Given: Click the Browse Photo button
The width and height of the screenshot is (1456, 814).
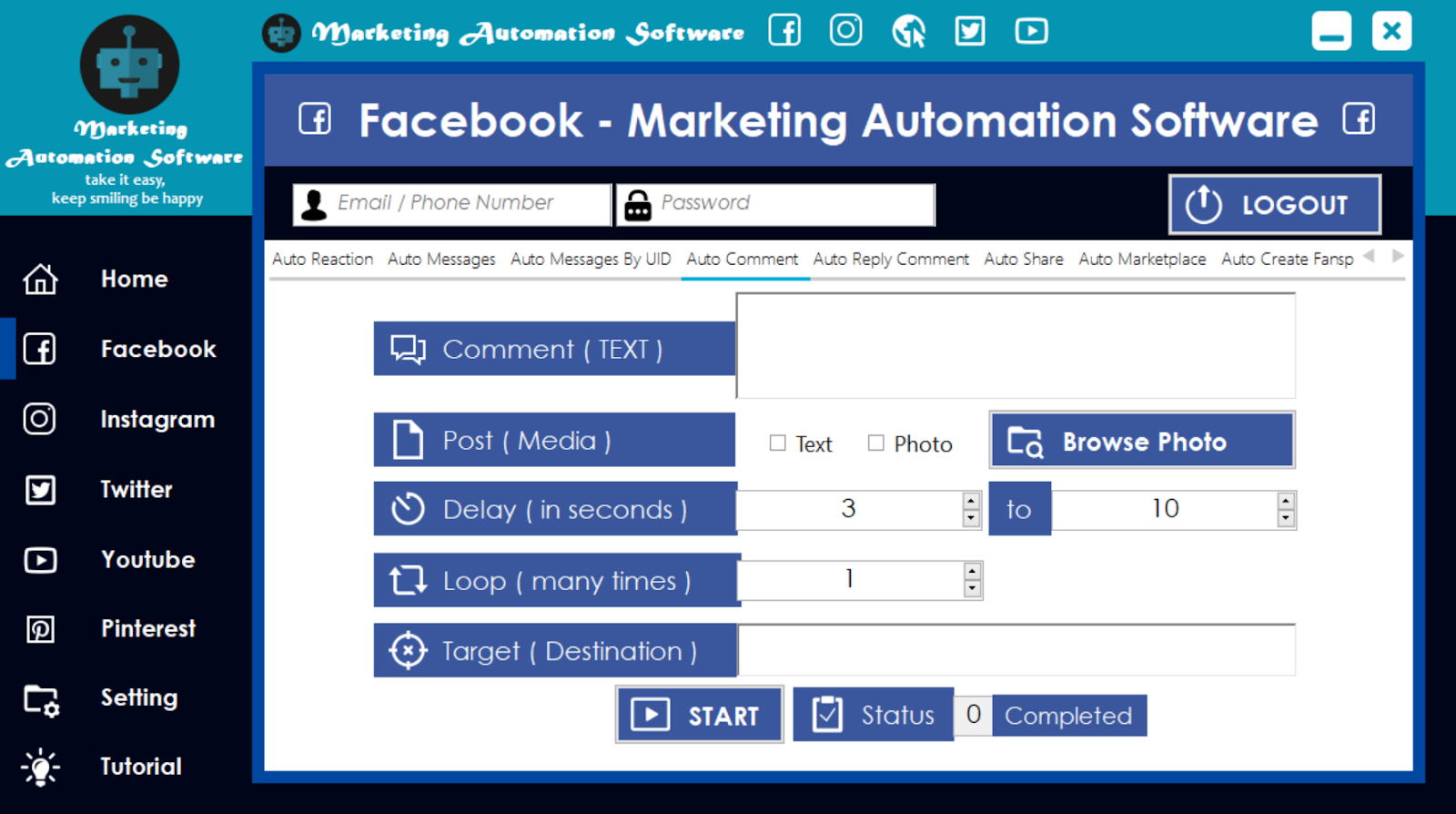Looking at the screenshot, I should [x=1142, y=441].
